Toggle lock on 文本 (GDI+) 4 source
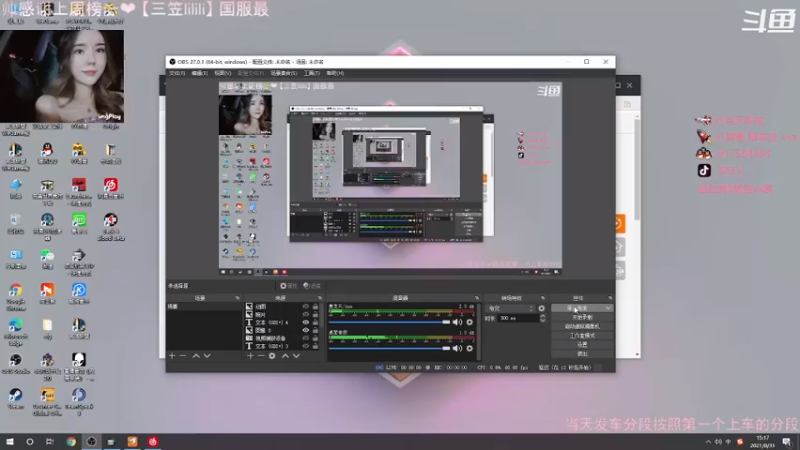800x450 pixels. point(315,322)
